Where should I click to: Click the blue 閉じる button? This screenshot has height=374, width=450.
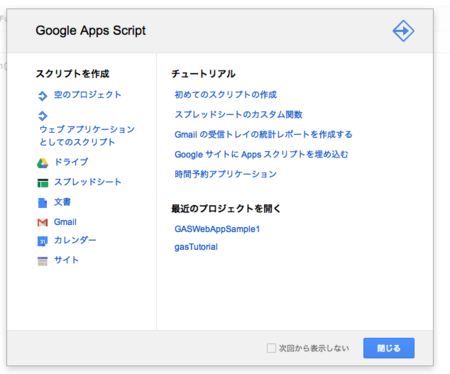pyautogui.click(x=389, y=348)
